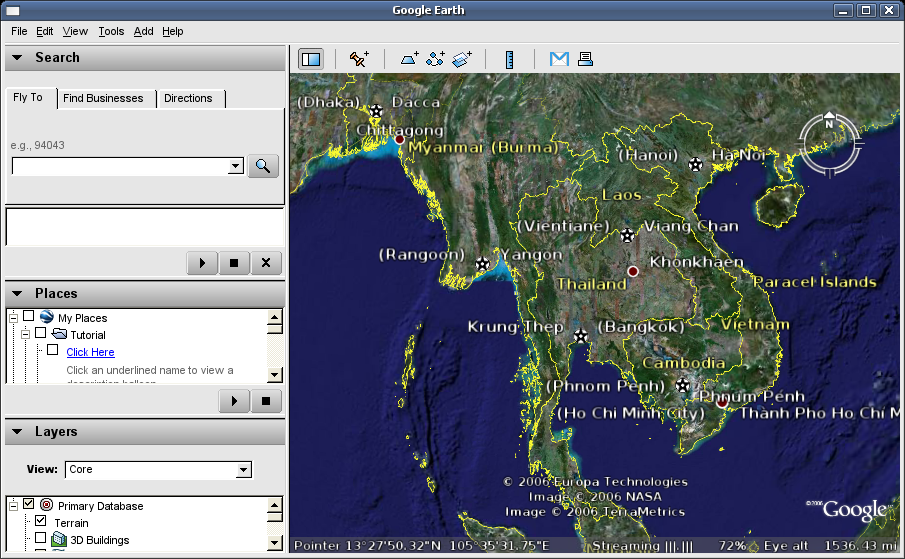905x559 pixels.
Task: Click the Thailand country label on map
Action: pyautogui.click(x=592, y=284)
